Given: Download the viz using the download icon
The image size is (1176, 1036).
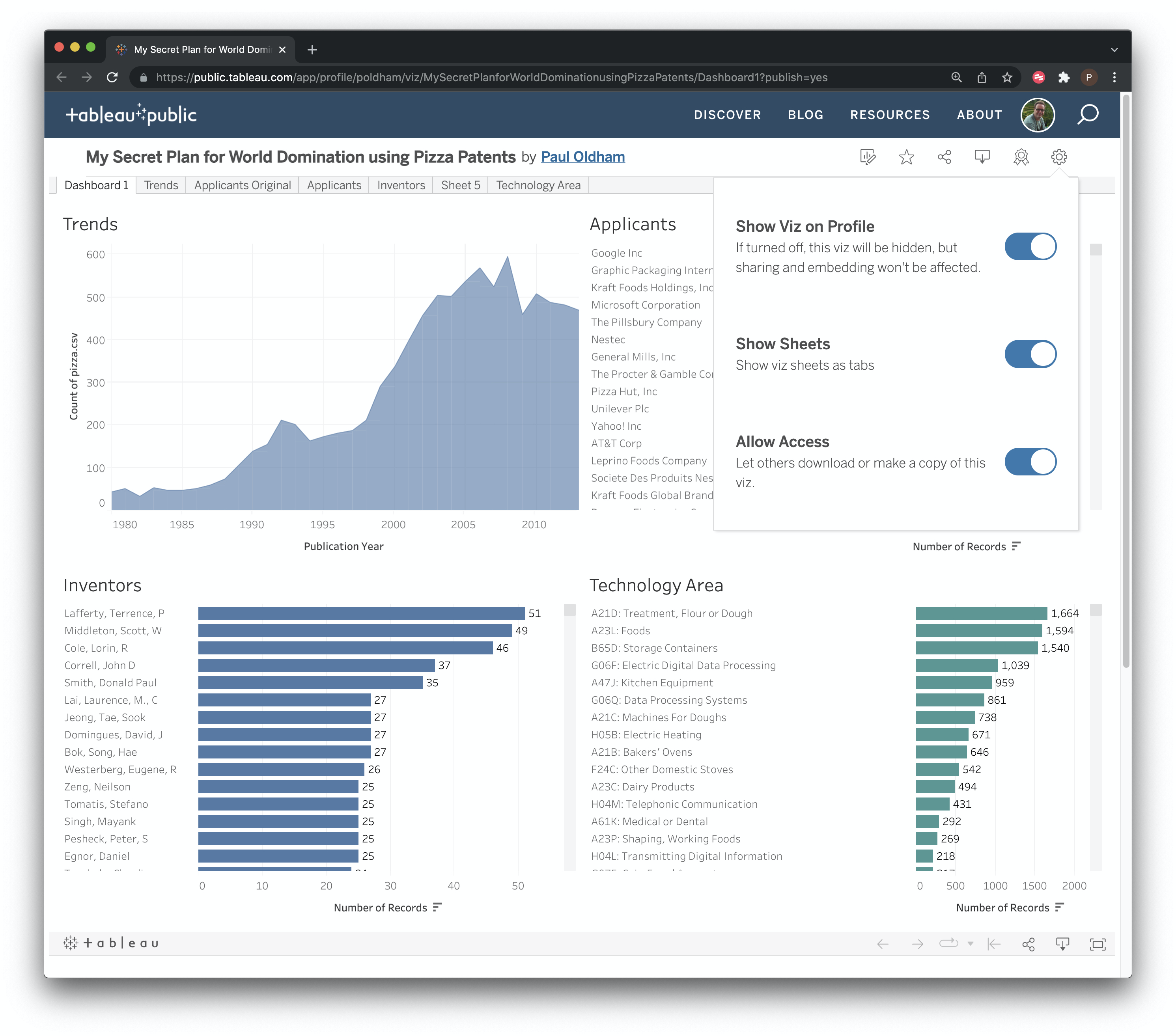Looking at the screenshot, I should tap(983, 157).
